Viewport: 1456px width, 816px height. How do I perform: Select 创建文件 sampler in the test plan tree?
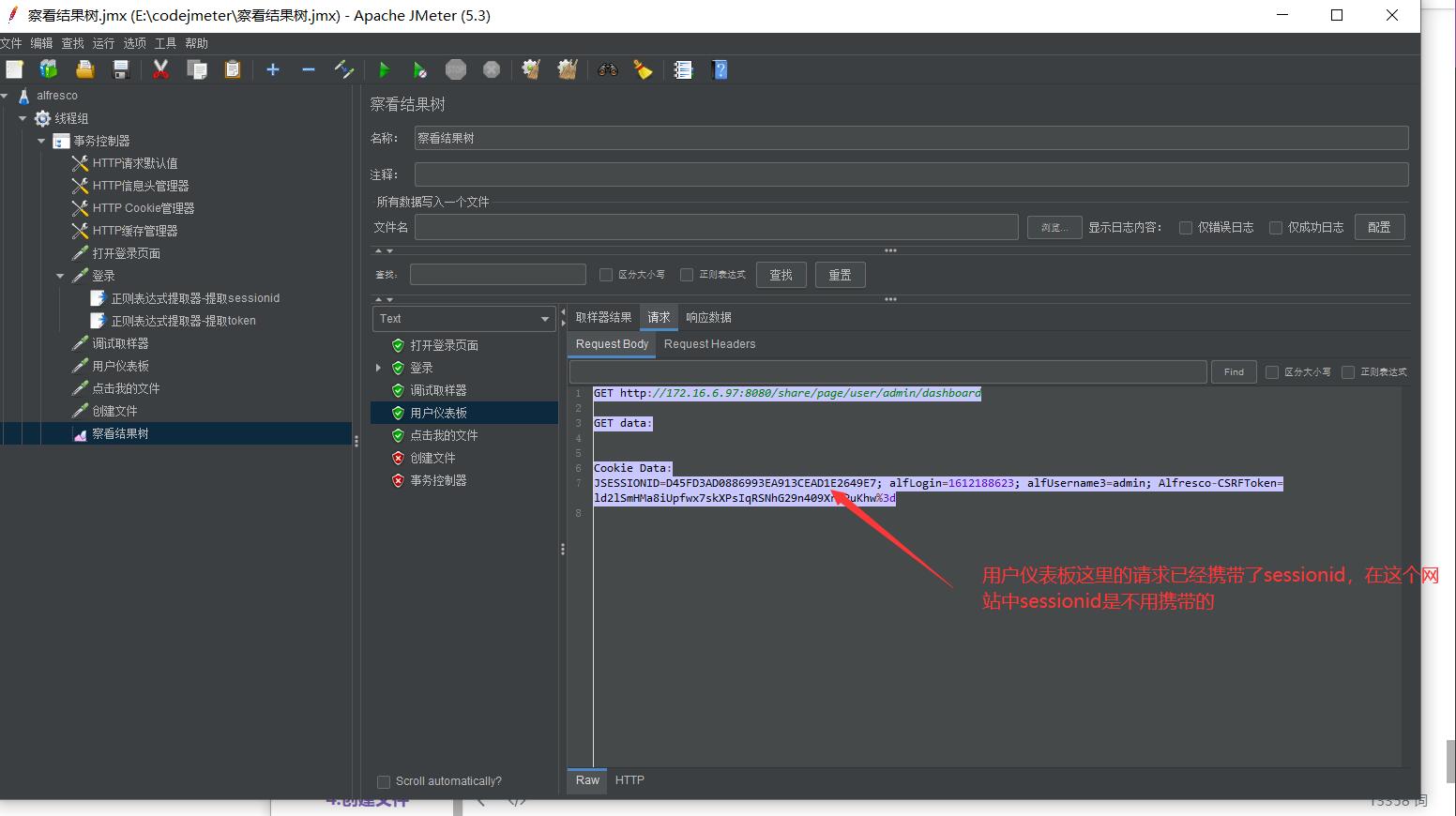114,411
